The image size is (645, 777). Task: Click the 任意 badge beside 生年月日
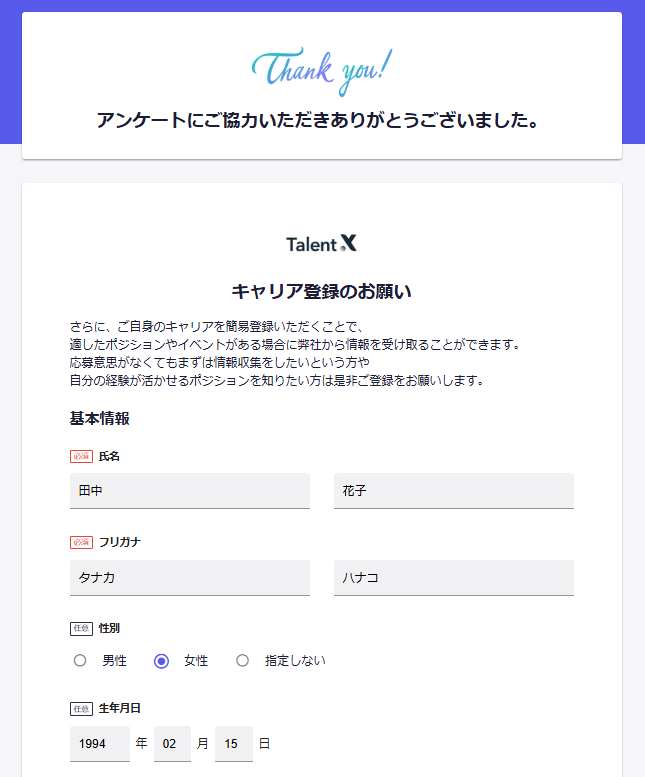(81, 708)
